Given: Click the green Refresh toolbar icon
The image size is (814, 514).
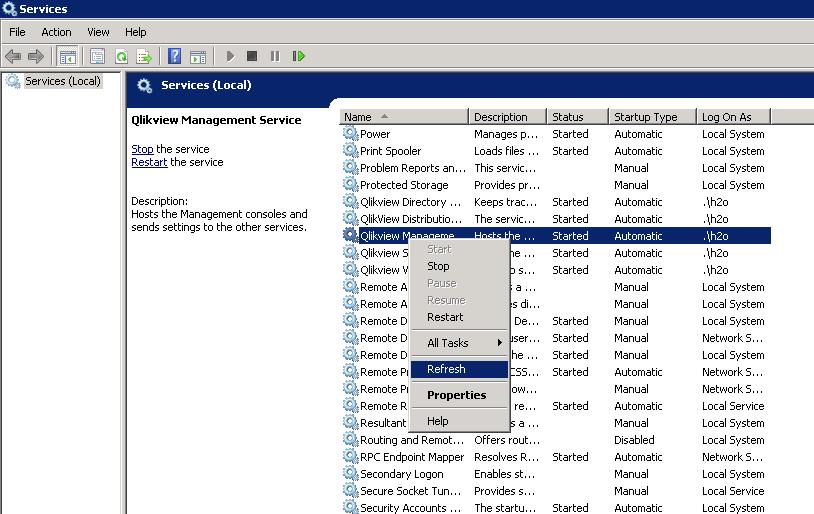Looking at the screenshot, I should click(121, 57).
